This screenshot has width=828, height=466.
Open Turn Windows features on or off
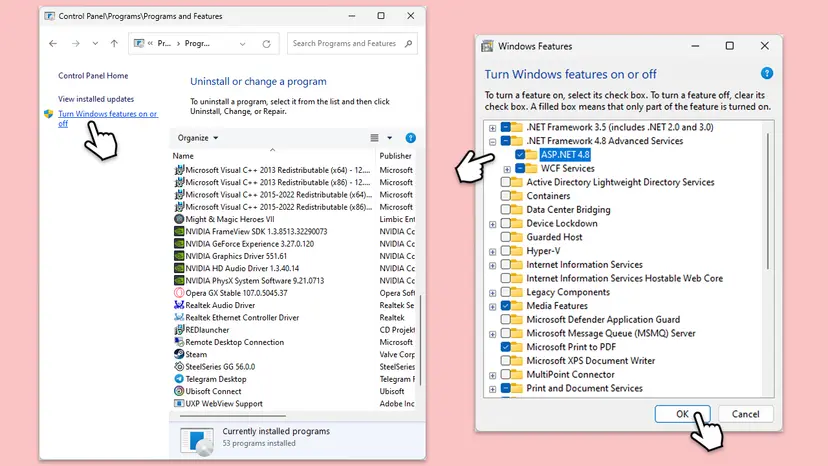[108, 118]
